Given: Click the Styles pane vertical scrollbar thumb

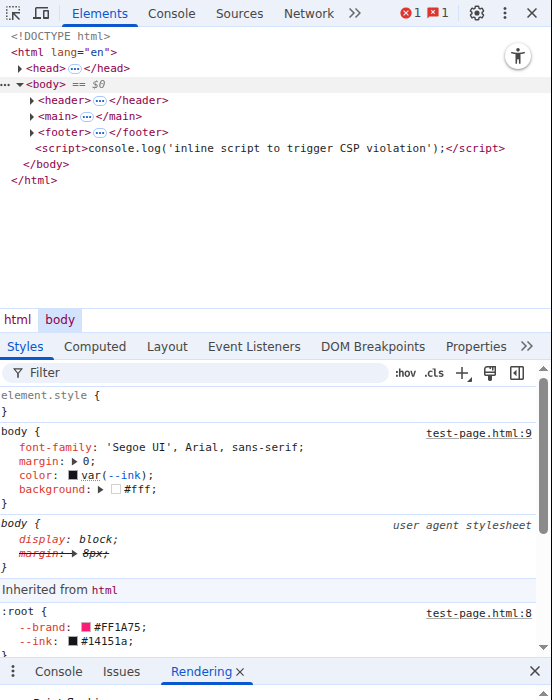Looking at the screenshot, I should coord(543,456).
